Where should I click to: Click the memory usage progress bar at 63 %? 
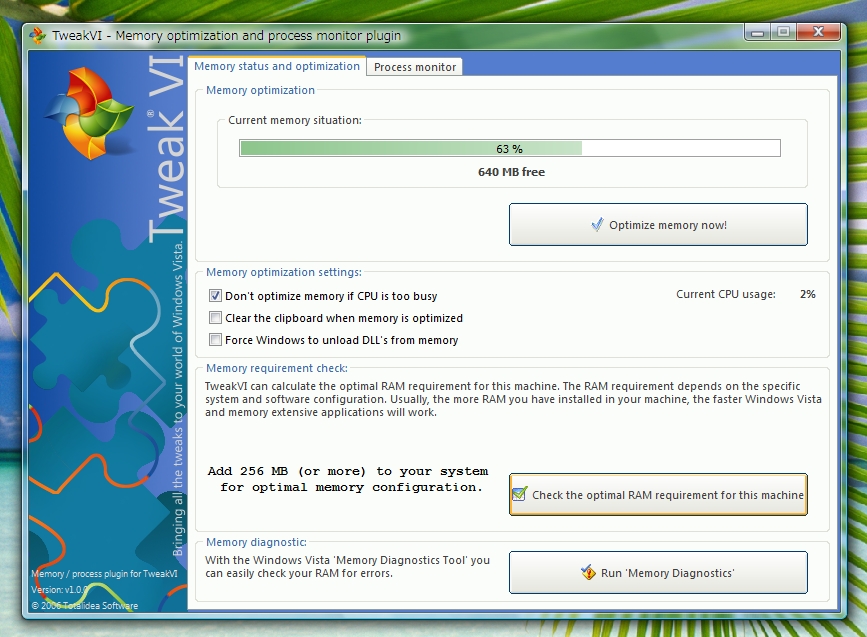pos(510,148)
